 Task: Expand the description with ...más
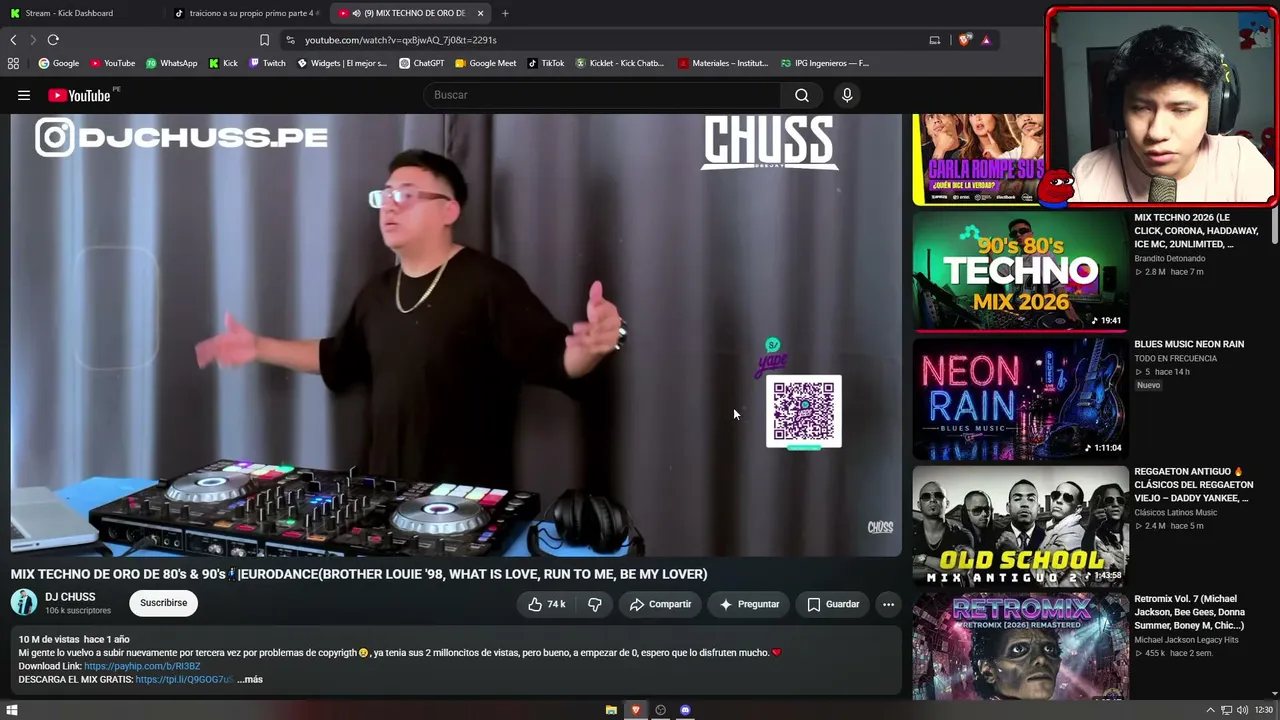(x=250, y=679)
